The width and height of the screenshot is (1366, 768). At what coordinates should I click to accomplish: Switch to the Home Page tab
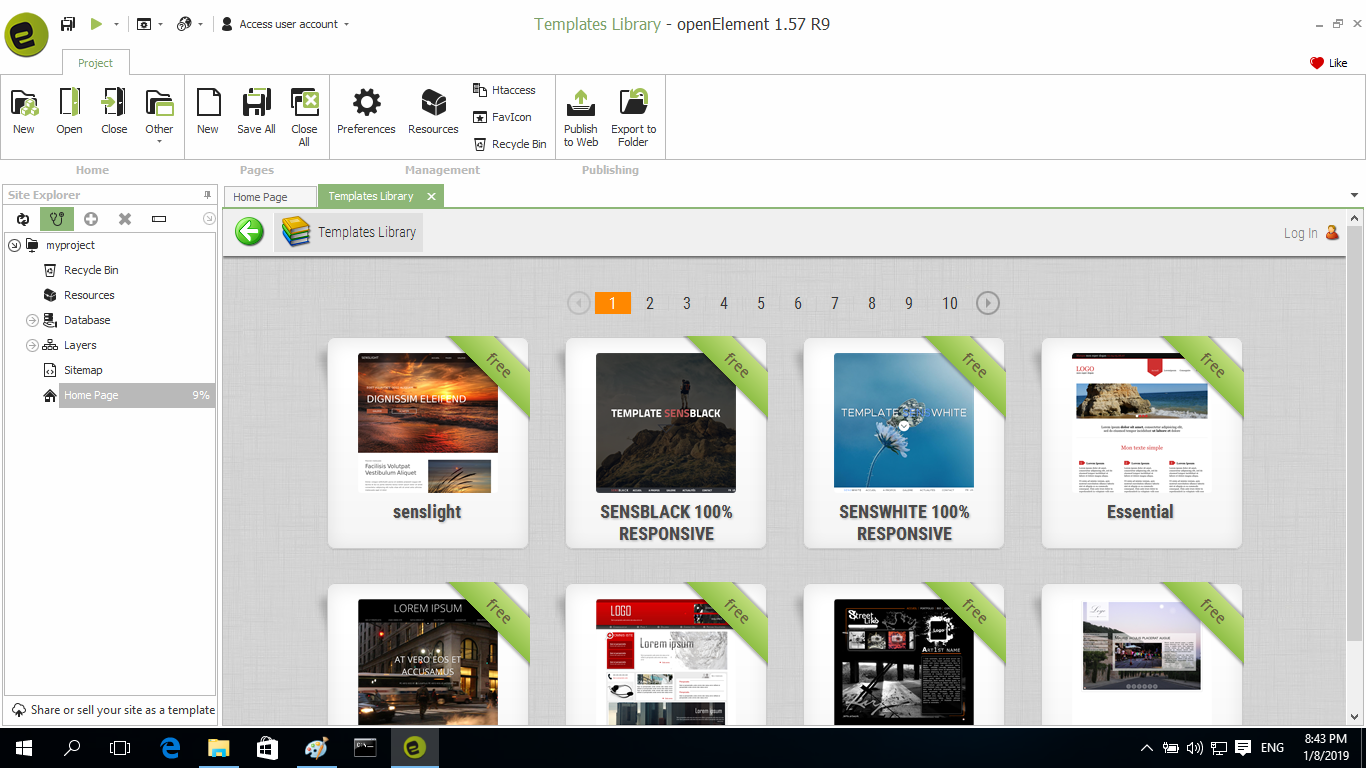[x=261, y=197]
